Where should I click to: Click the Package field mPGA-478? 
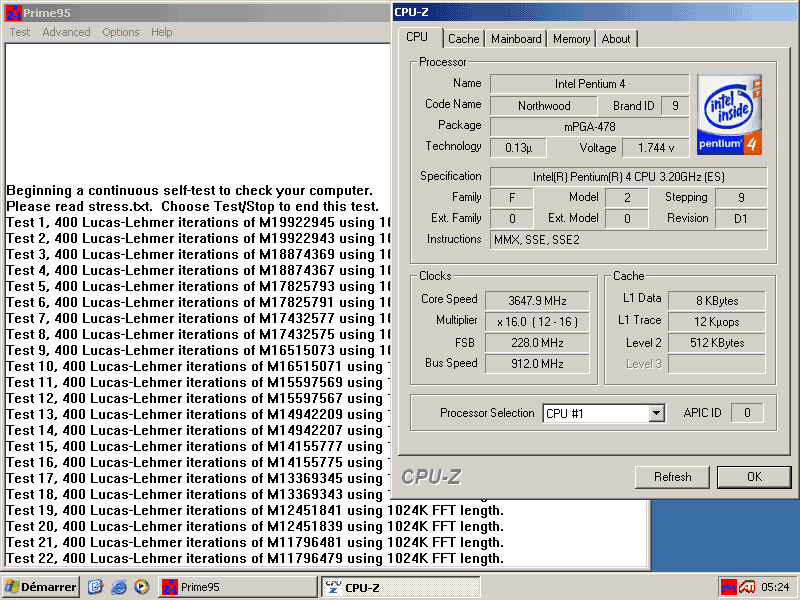(x=590, y=127)
